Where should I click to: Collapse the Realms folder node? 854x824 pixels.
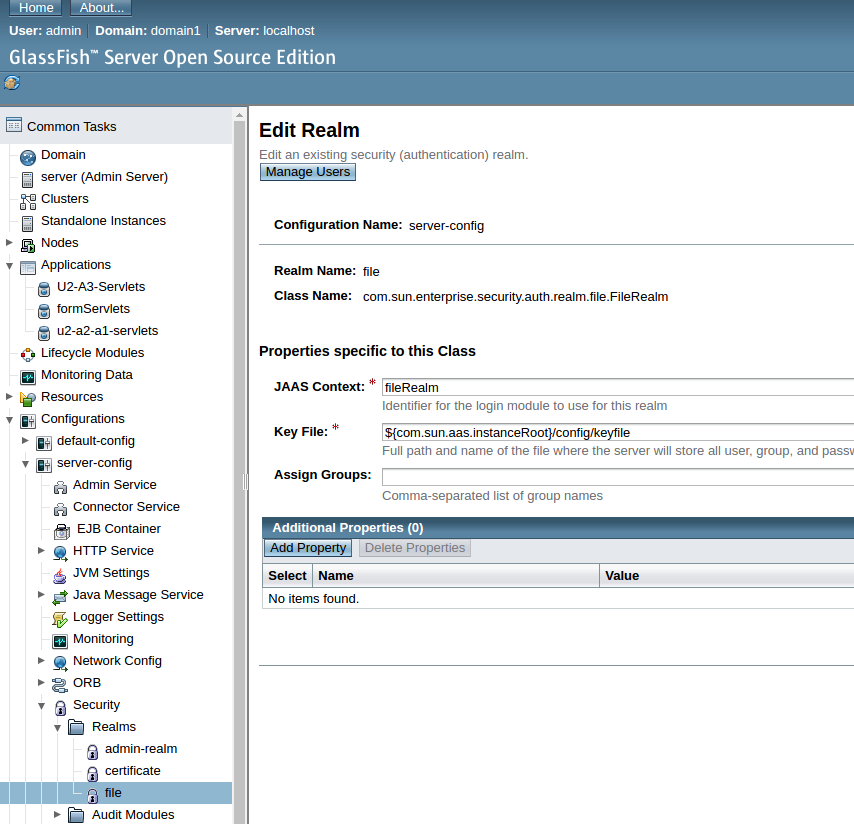[57, 728]
